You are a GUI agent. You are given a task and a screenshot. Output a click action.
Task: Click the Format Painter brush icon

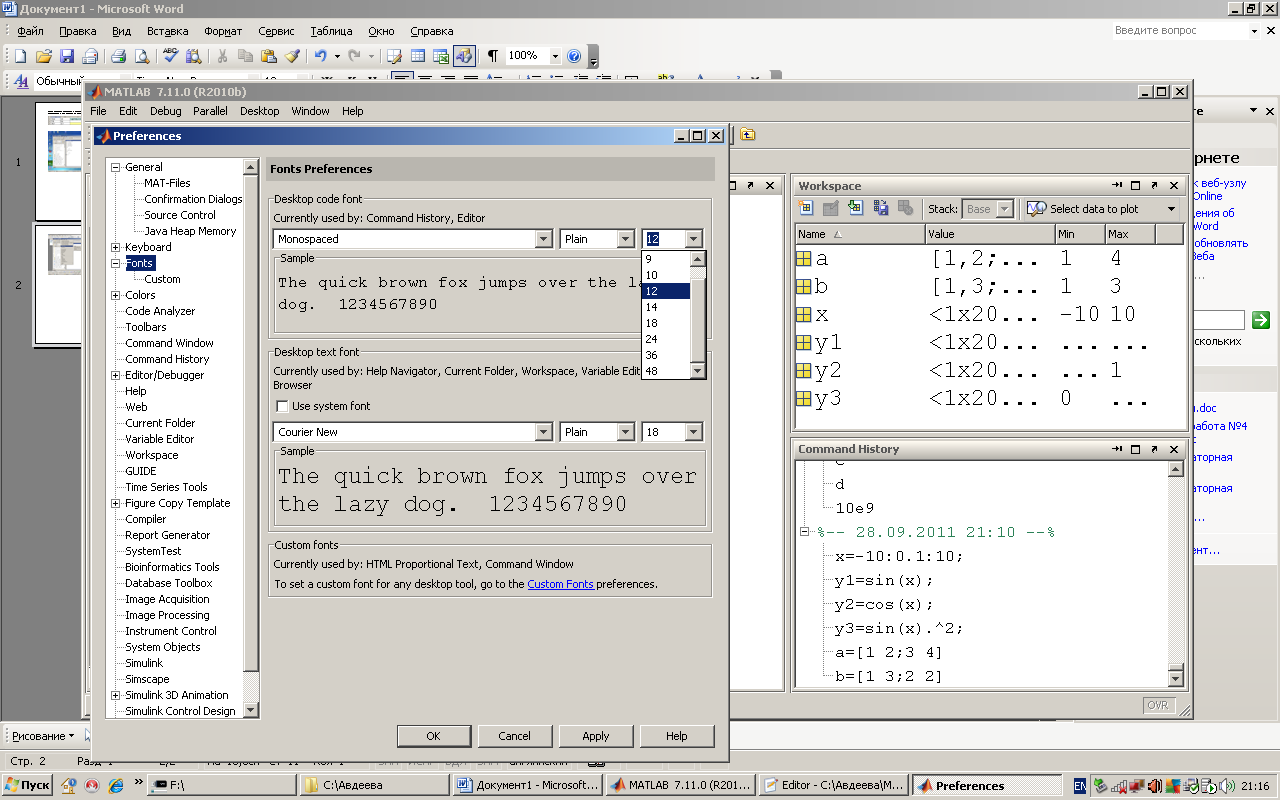292,56
